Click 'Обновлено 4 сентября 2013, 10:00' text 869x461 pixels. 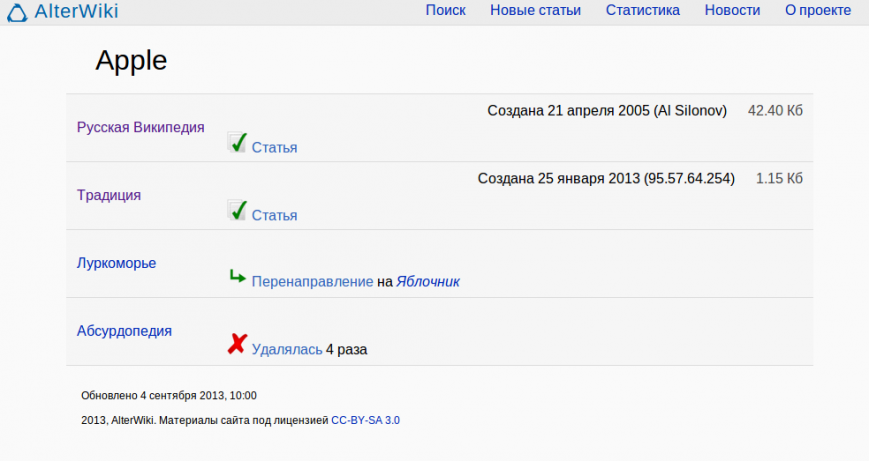tap(169, 396)
